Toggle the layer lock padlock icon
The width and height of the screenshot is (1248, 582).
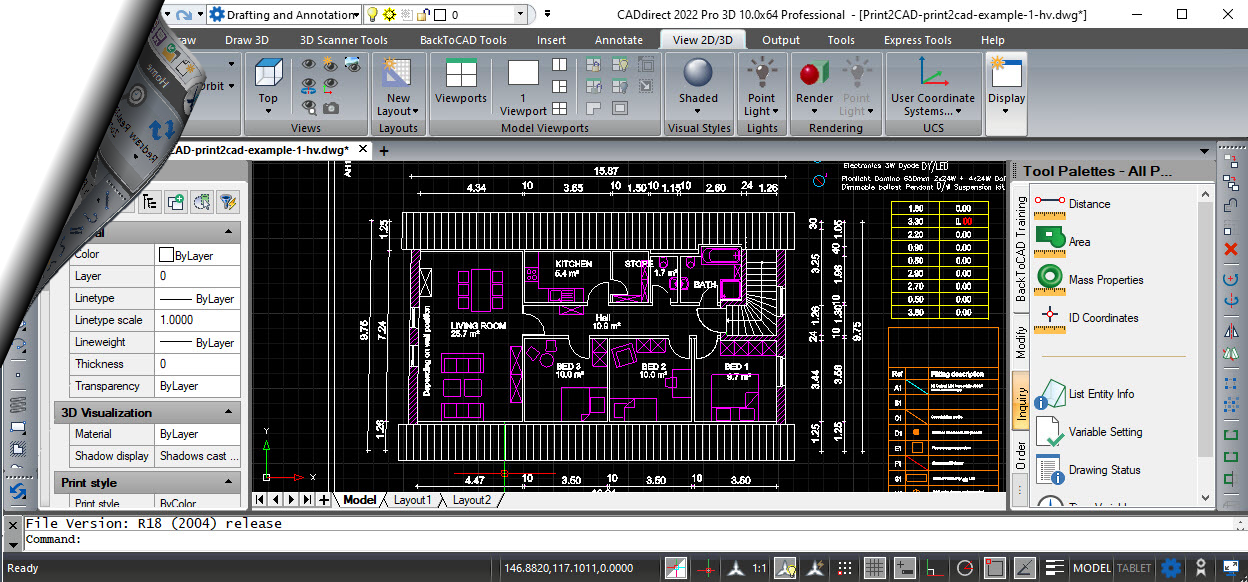coord(423,15)
